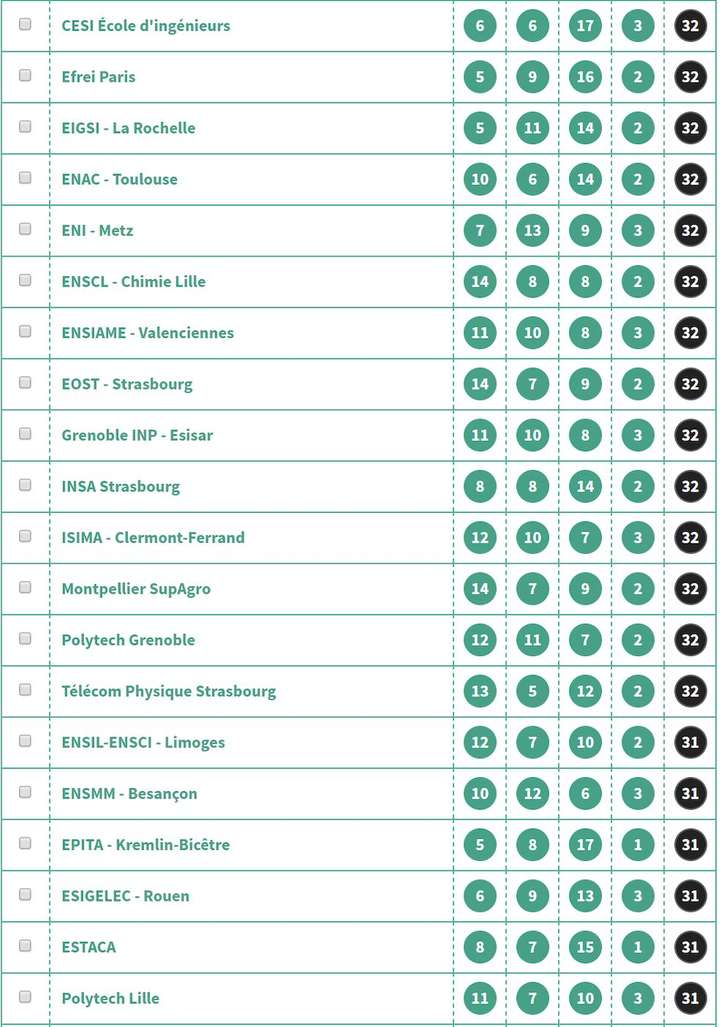Viewport: 720px width, 1027px height.
Task: Tick the Efrei Paris checkbox
Action: point(25,75)
